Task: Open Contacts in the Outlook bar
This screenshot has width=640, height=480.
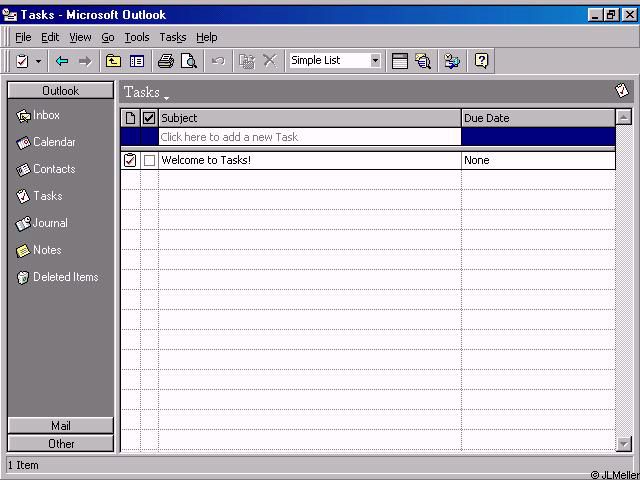Action: (46, 169)
